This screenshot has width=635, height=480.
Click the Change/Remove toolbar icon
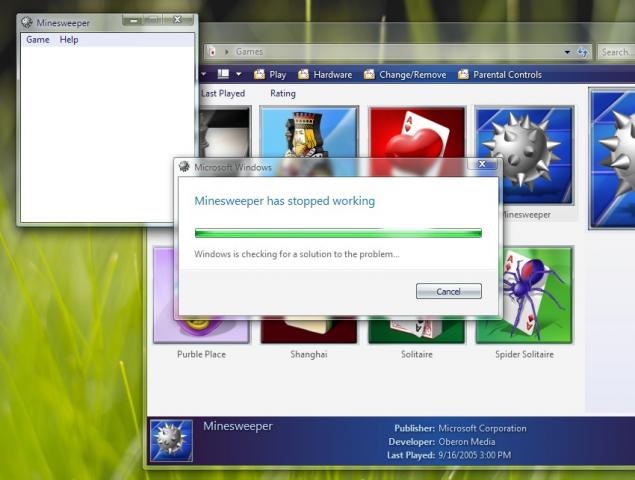(369, 75)
